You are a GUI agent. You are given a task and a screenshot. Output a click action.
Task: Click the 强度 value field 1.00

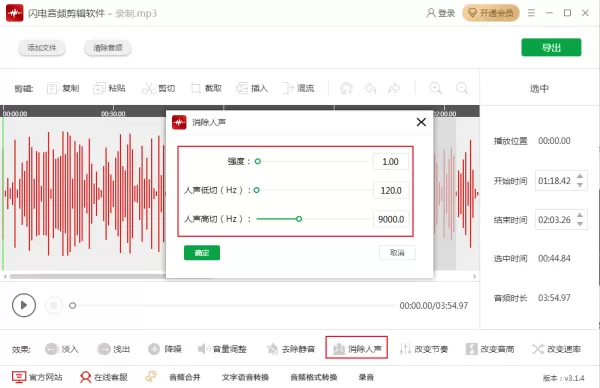pos(390,161)
